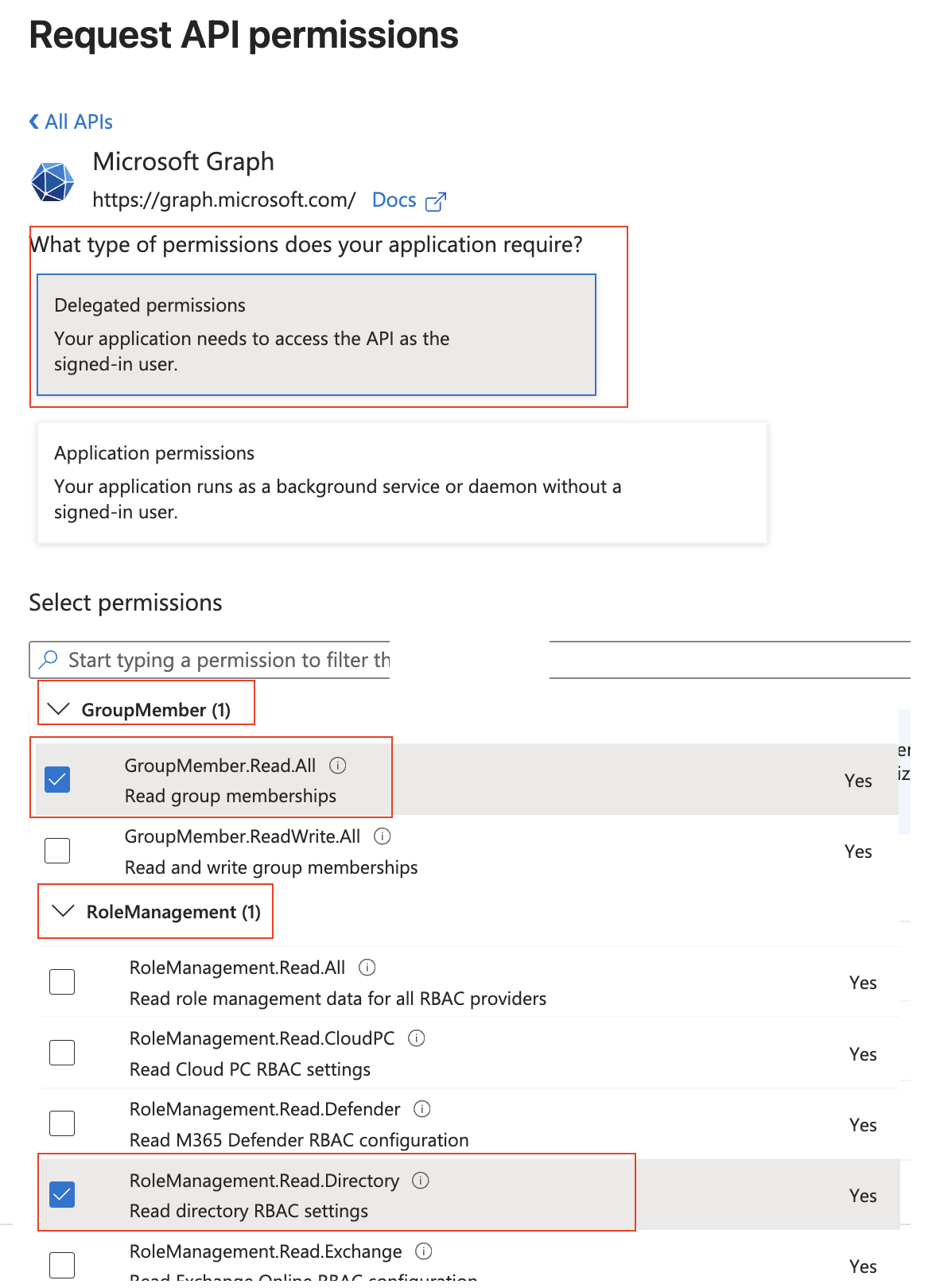This screenshot has width=940, height=1288.
Task: Click the back chevron beside All APIs
Action: tap(33, 120)
